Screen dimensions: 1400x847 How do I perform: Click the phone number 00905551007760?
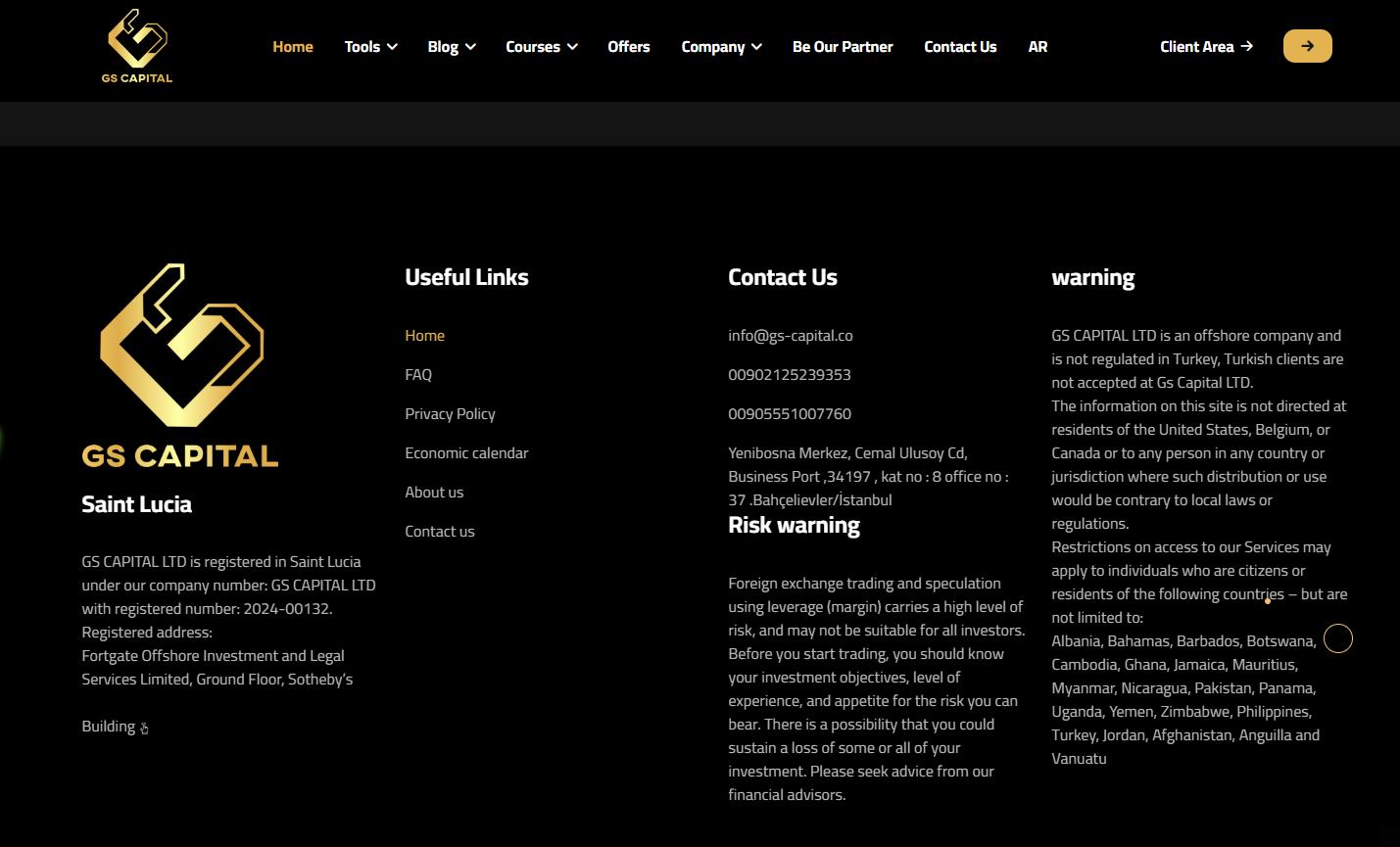[790, 413]
